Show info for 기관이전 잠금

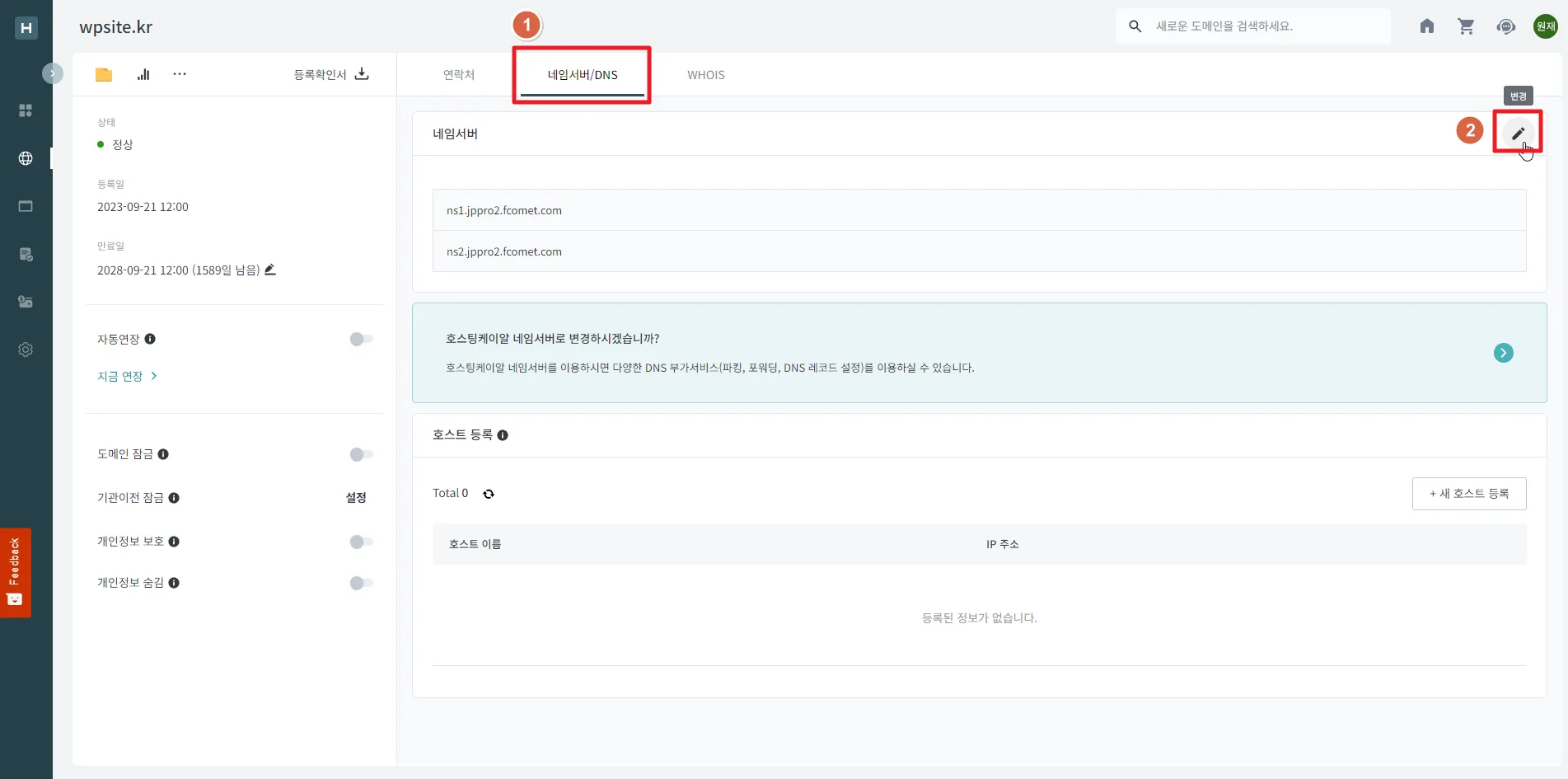tap(174, 498)
